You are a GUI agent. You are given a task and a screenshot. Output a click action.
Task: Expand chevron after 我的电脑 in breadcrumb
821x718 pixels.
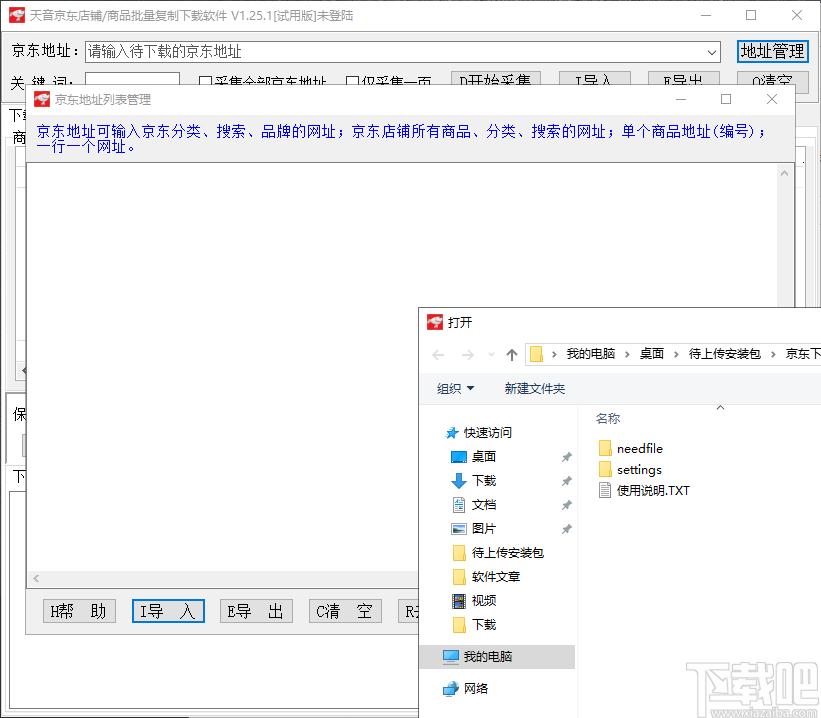pos(627,355)
